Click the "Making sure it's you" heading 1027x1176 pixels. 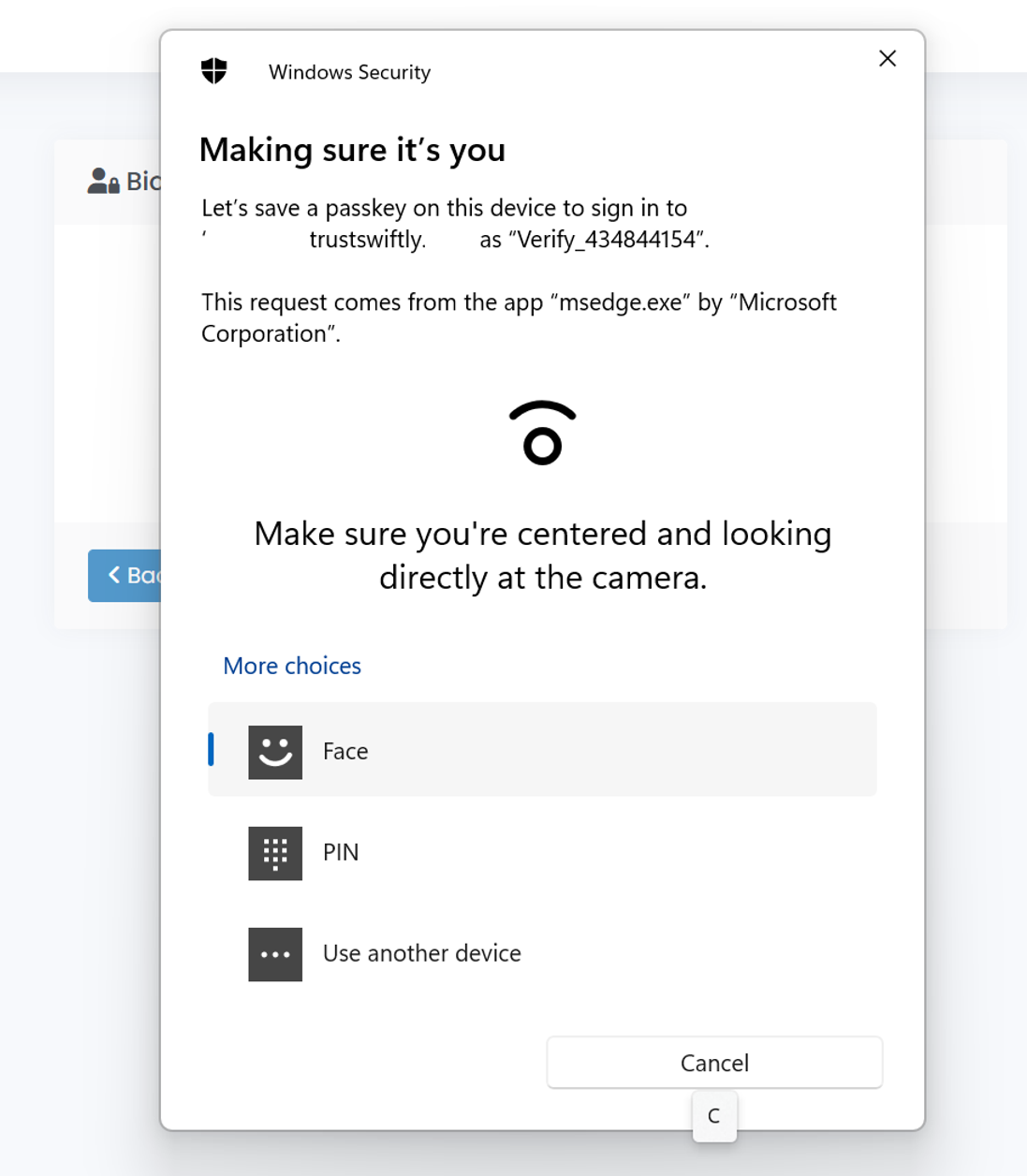tap(352, 150)
